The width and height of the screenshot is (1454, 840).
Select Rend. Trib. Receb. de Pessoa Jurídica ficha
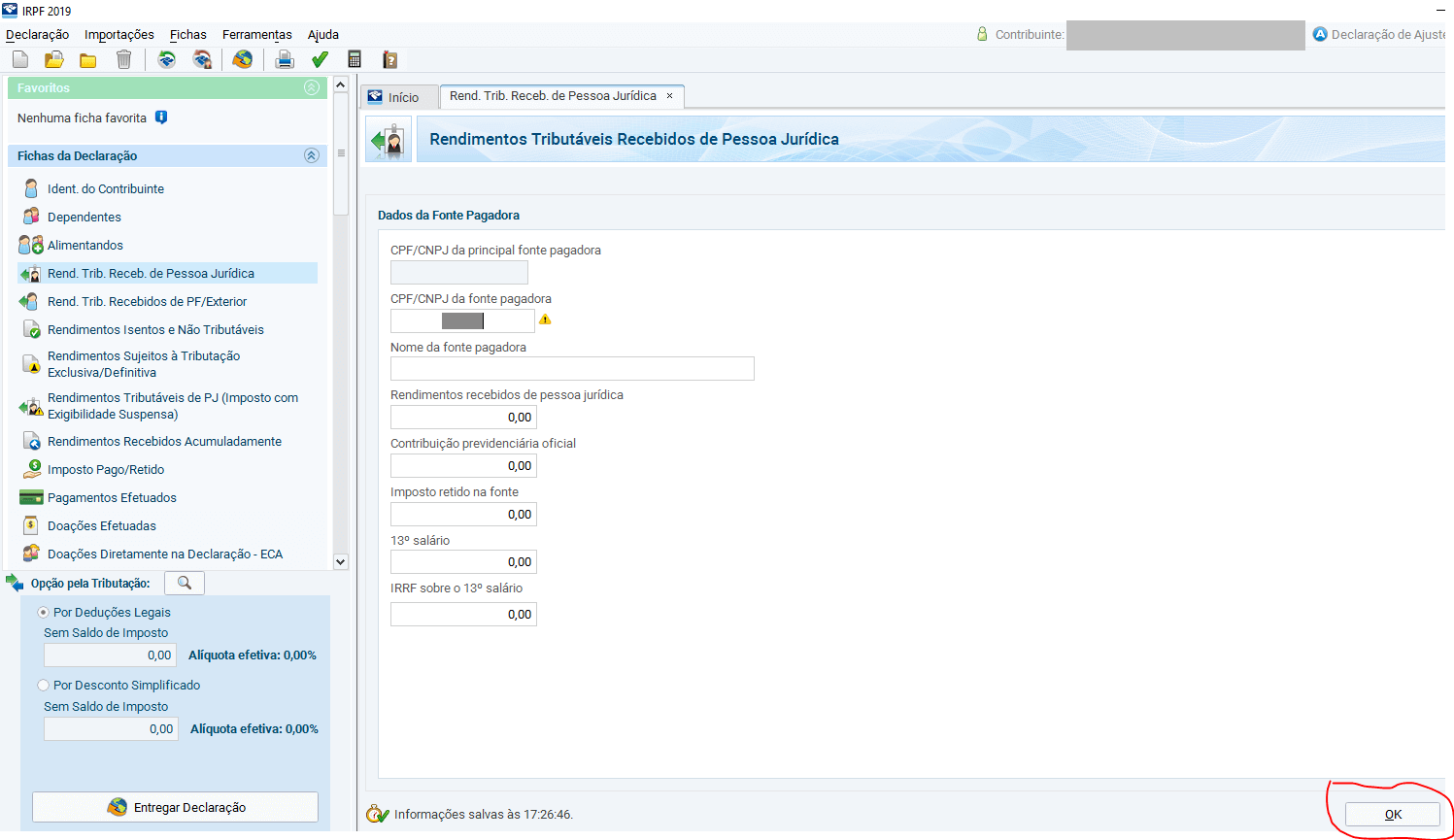(x=167, y=273)
